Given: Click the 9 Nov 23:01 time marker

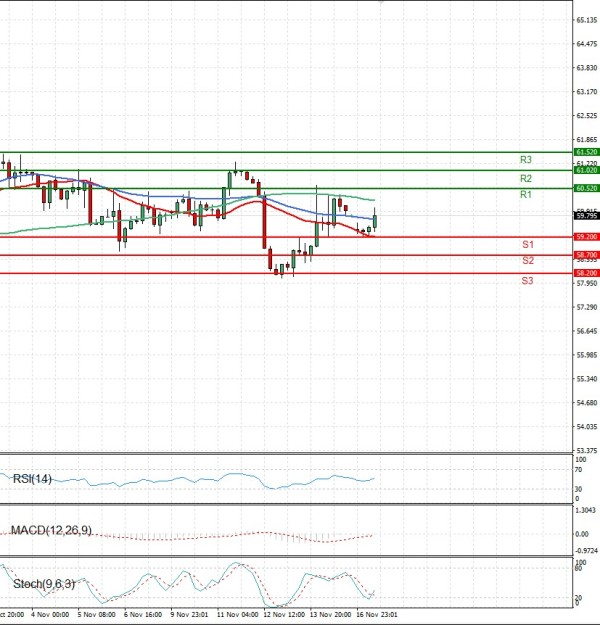Looking at the screenshot, I should (188, 615).
